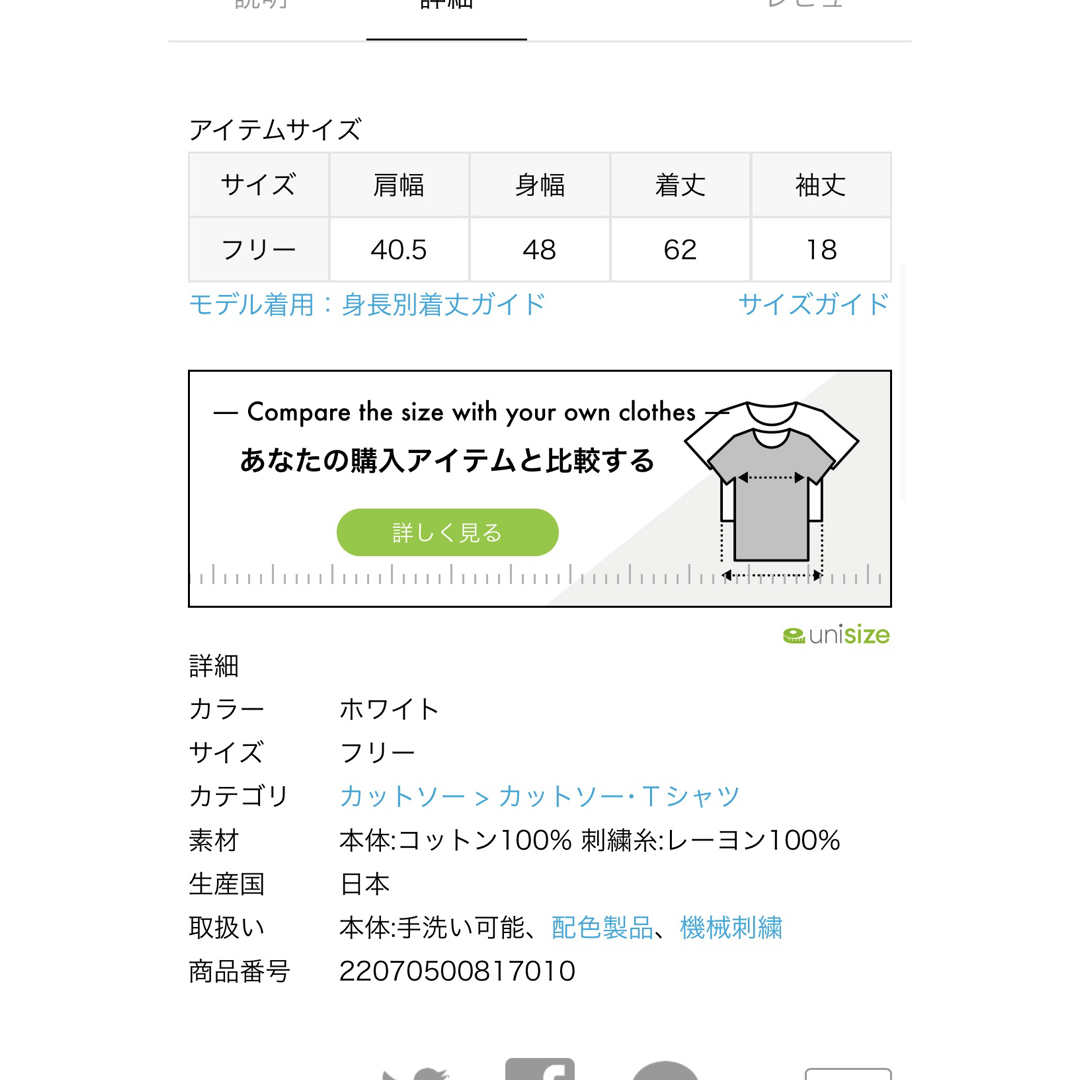Click the ruler strip in unisize banner

[x=540, y=574]
